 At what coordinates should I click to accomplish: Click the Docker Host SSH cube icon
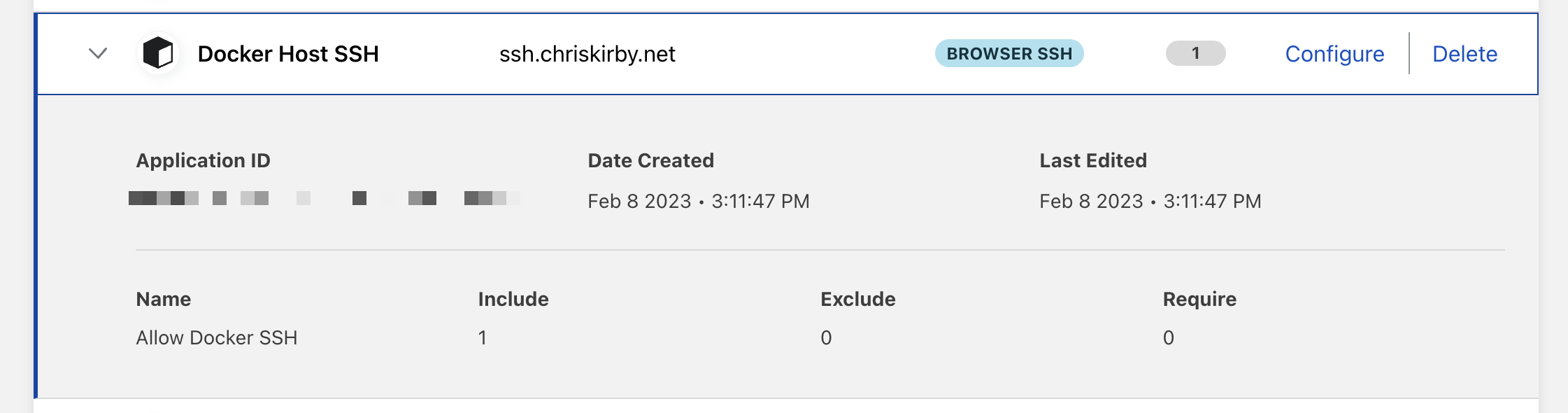[158, 53]
